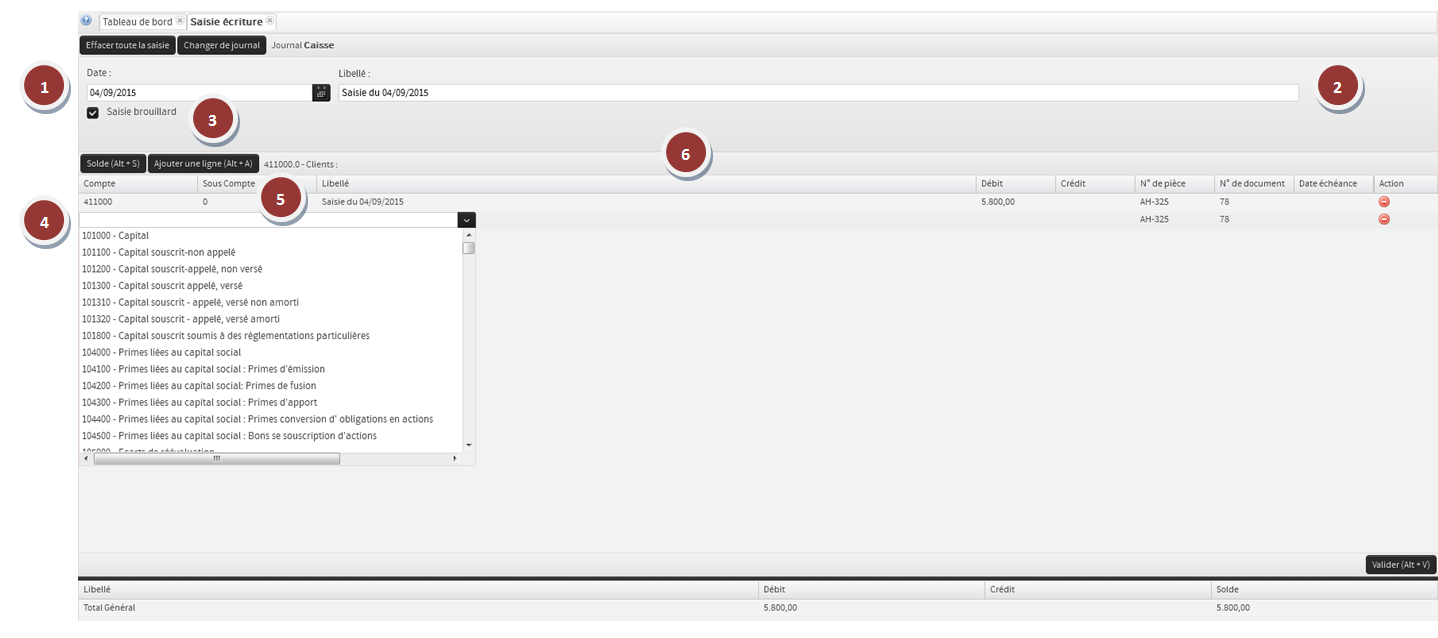This screenshot has height=638, width=1438.
Task: Add a row with Ajouter une ligne
Action: [x=203, y=163]
